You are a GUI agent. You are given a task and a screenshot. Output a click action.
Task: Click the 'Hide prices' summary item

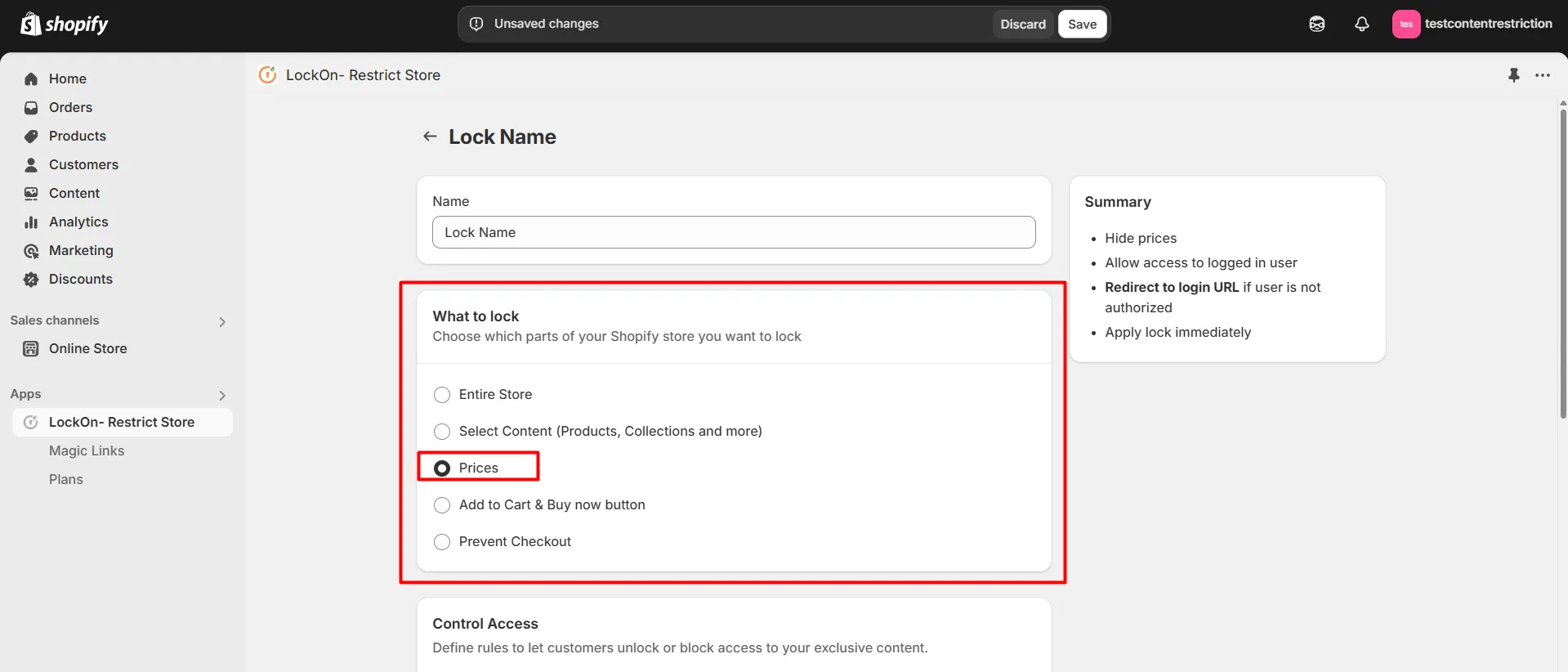pyautogui.click(x=1141, y=238)
